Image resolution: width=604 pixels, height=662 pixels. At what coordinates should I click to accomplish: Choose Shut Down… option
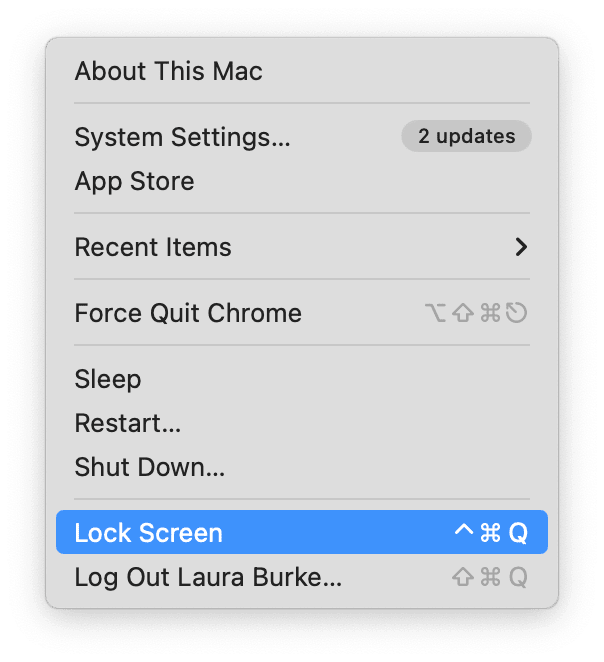click(x=150, y=468)
